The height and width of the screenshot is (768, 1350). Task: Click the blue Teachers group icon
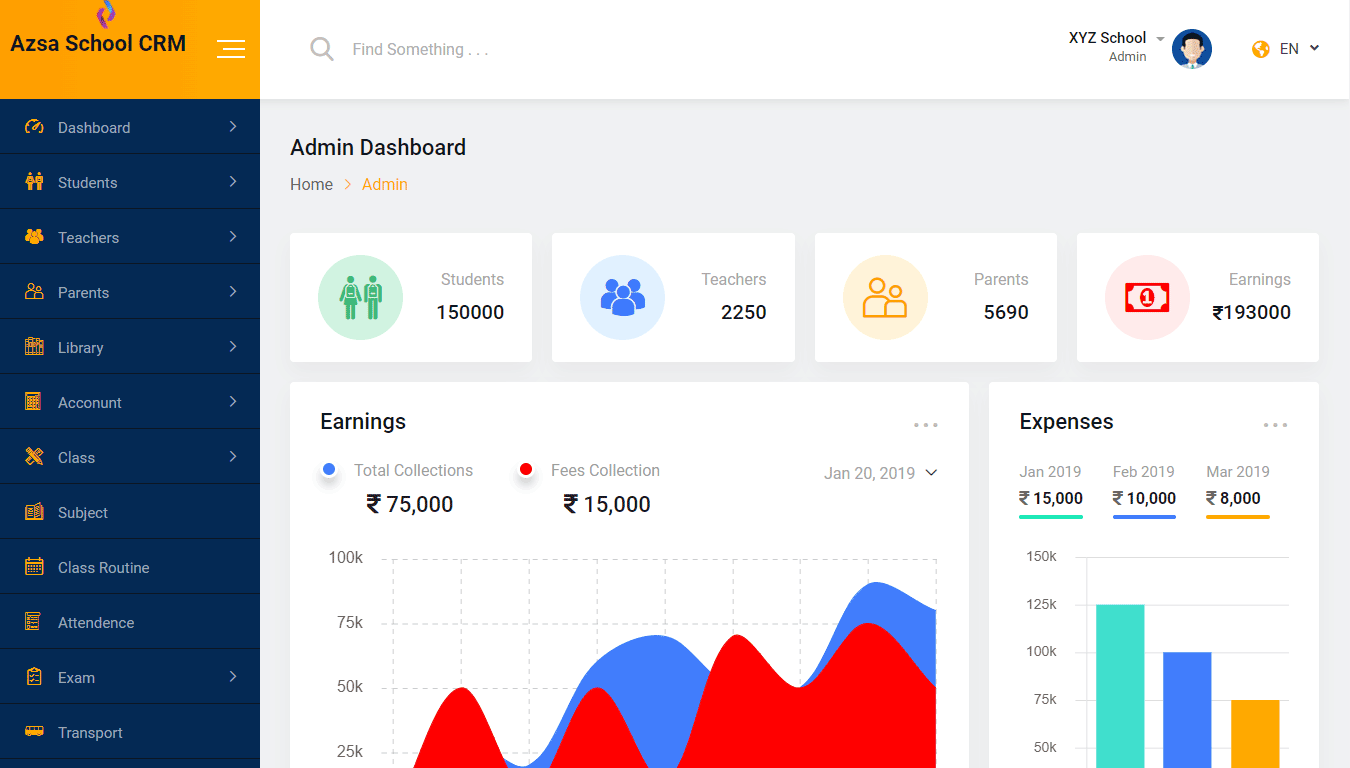click(622, 297)
